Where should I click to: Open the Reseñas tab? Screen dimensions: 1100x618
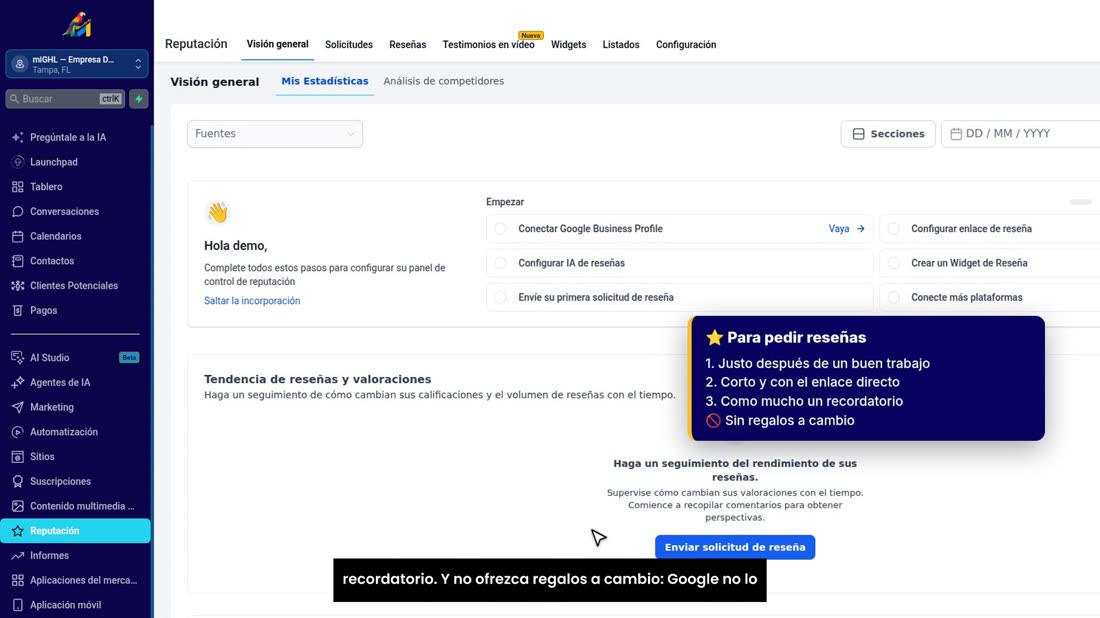tap(408, 45)
